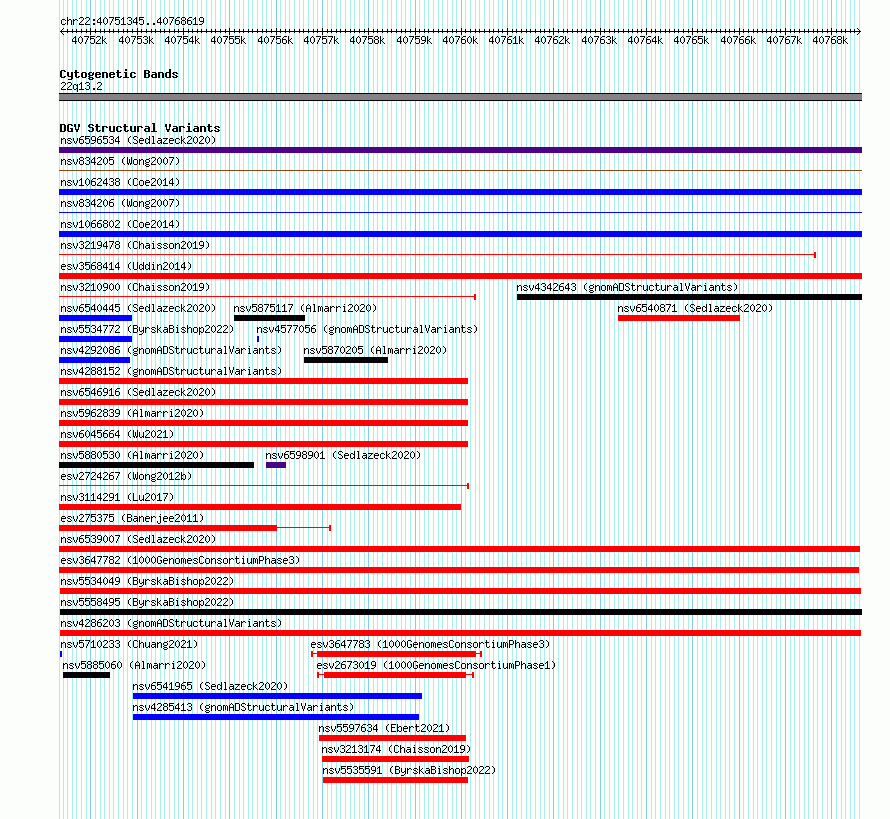
Task: Click the black nsv5875117 variant bar
Action: pos(269,318)
